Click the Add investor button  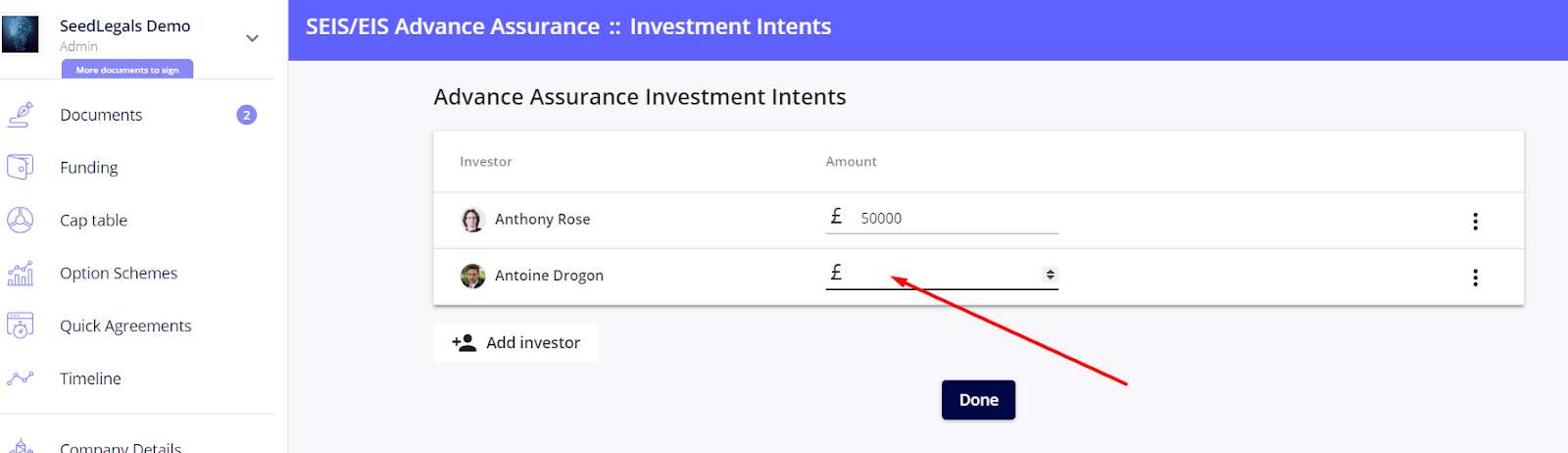pos(515,342)
